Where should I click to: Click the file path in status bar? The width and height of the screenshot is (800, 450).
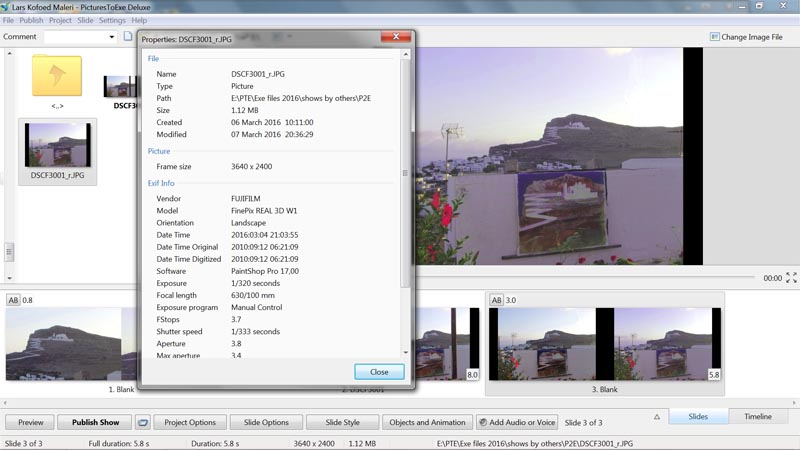[535, 443]
